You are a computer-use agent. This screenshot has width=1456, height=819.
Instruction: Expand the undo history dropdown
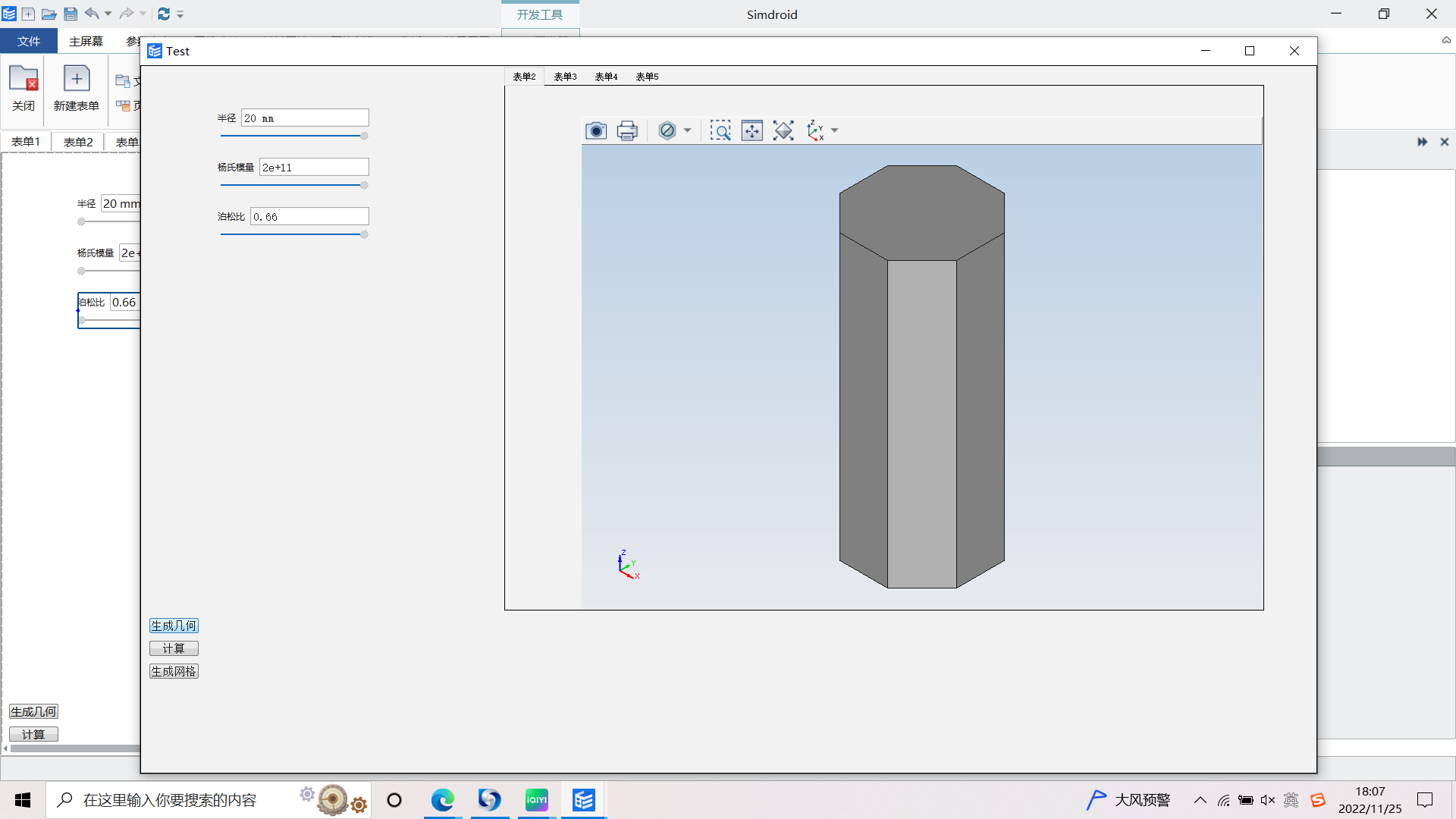[108, 14]
